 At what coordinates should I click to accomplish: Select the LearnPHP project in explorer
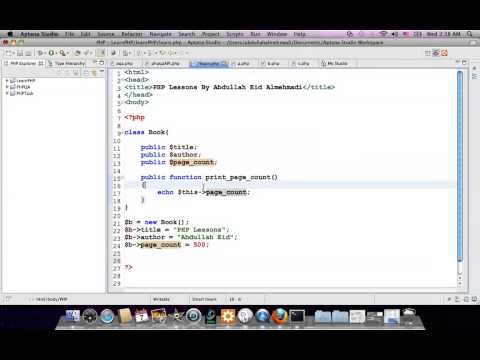point(26,81)
